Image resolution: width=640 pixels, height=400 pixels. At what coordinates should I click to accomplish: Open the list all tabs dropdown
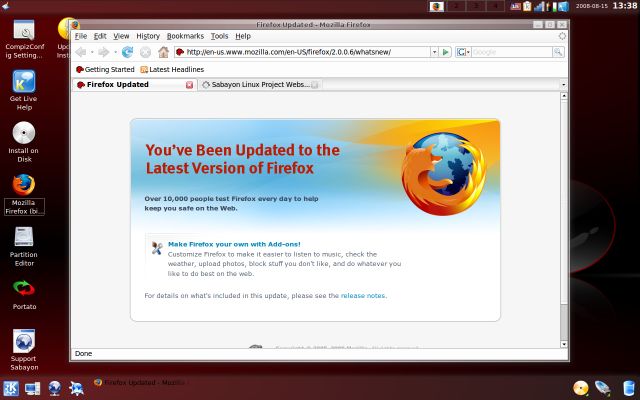(x=564, y=84)
